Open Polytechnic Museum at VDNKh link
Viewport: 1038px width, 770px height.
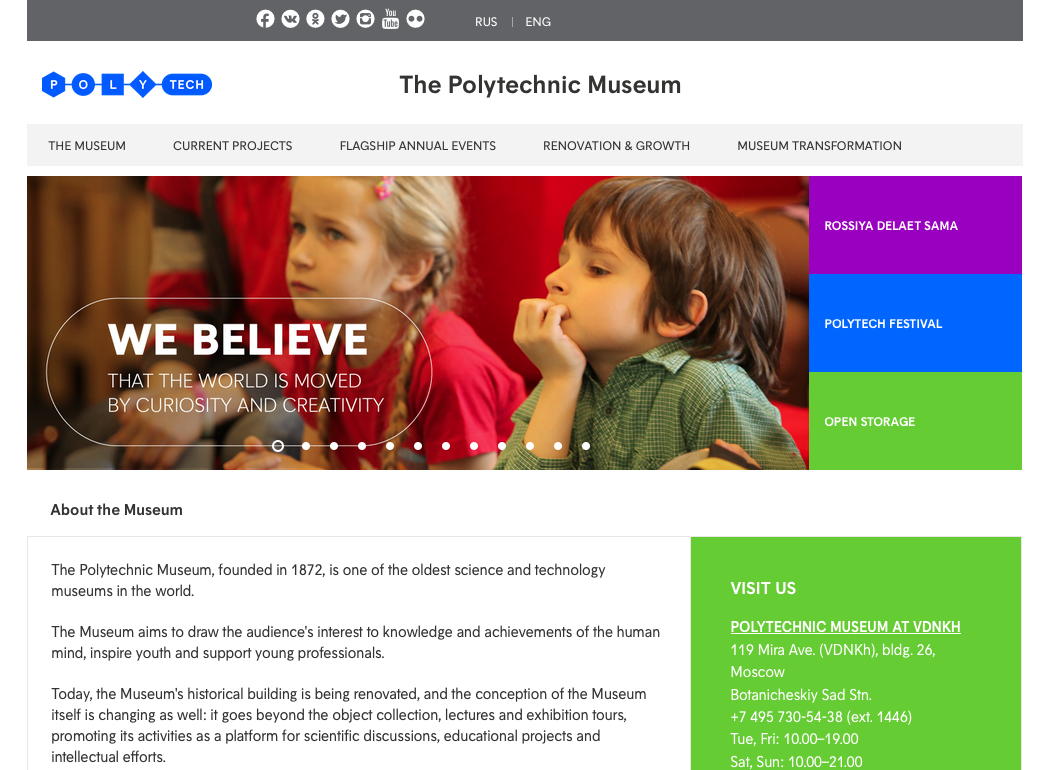point(845,627)
